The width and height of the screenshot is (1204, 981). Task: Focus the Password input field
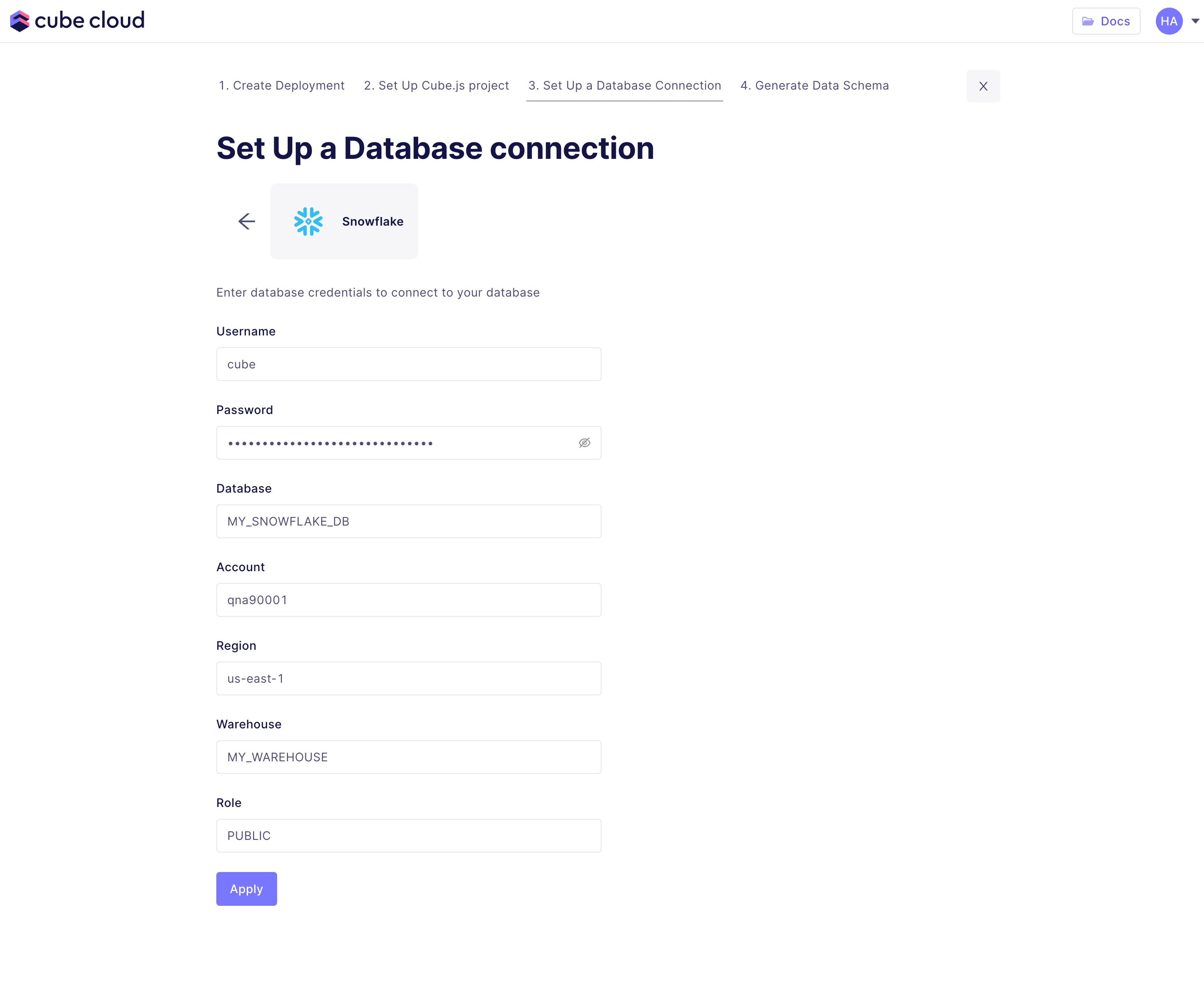click(409, 443)
